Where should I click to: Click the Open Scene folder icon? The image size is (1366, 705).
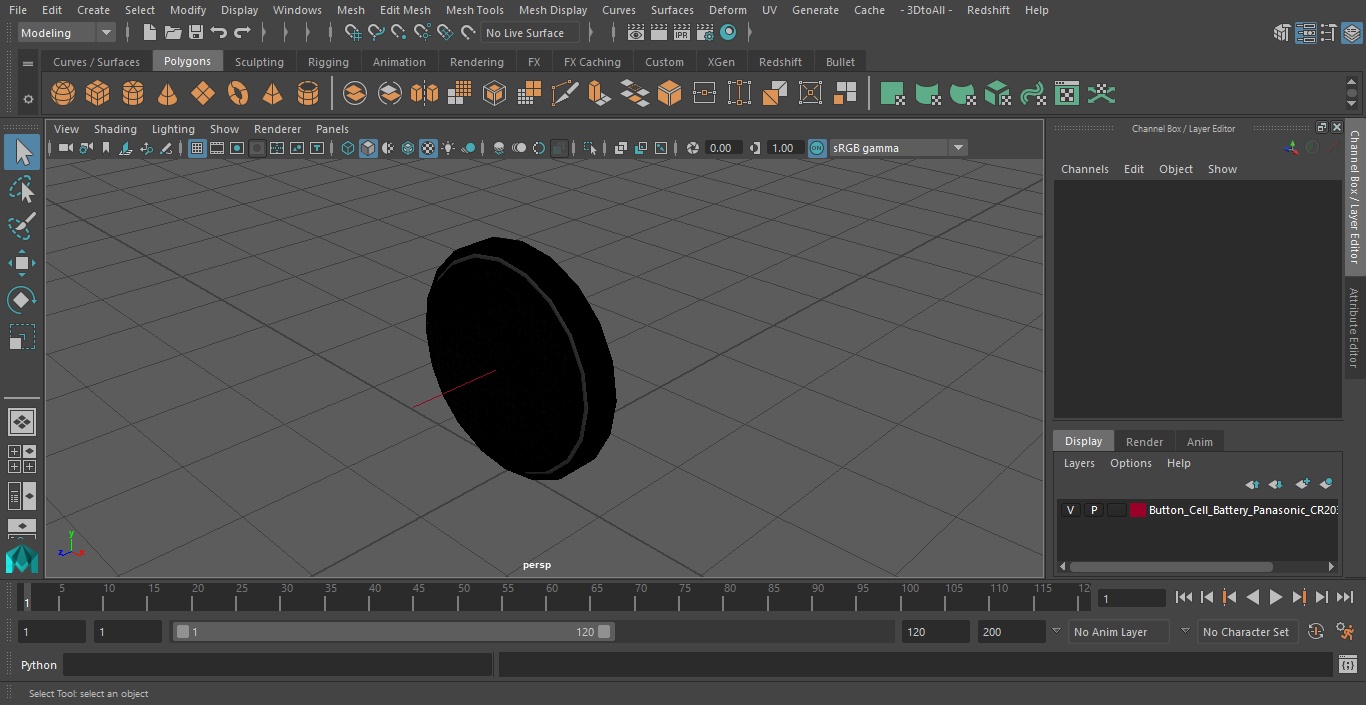[173, 33]
